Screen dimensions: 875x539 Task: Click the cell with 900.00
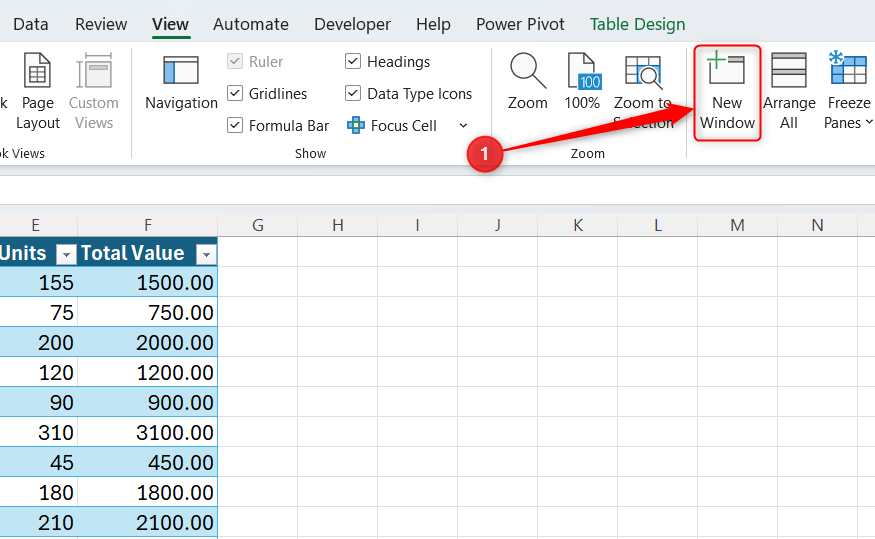(147, 402)
